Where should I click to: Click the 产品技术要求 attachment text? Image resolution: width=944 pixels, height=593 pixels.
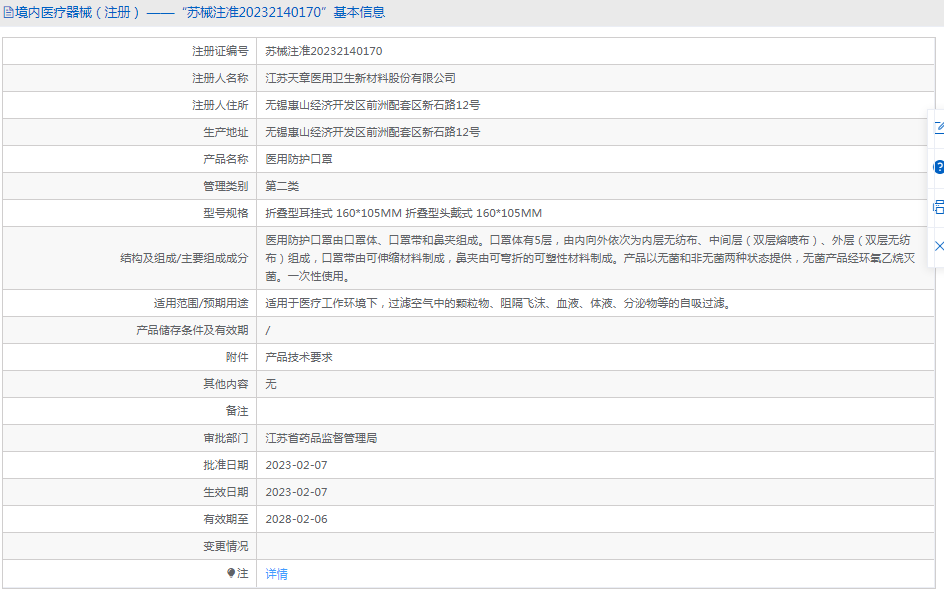click(299, 357)
